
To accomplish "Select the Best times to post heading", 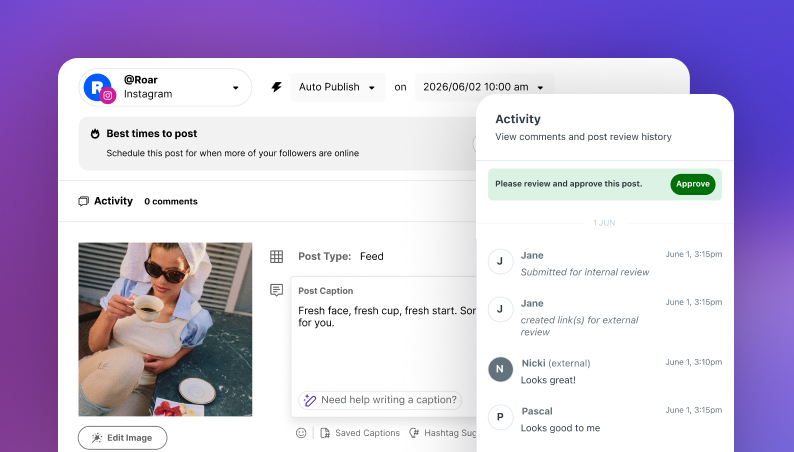I will tap(151, 134).
